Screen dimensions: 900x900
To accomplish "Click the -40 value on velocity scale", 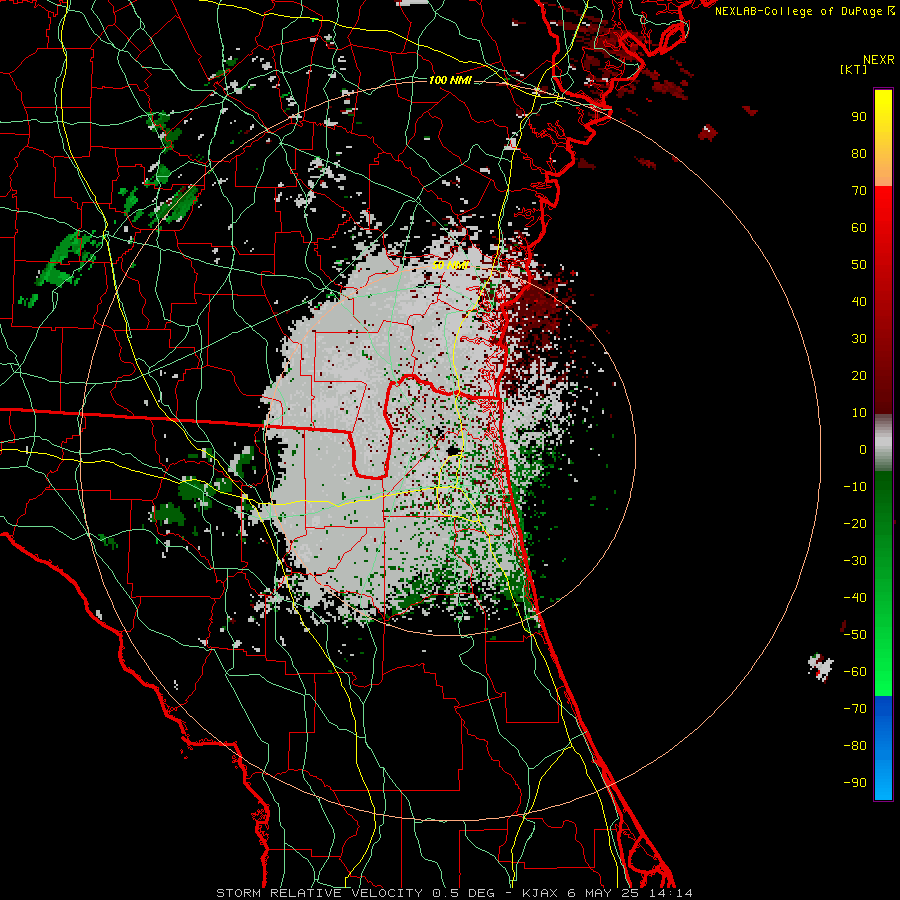I will coord(855,598).
